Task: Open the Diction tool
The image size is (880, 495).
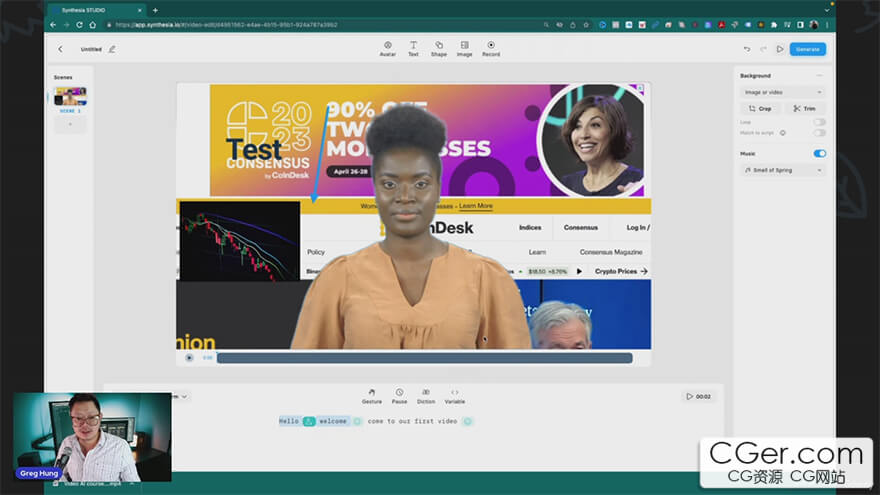Action: 426,396
